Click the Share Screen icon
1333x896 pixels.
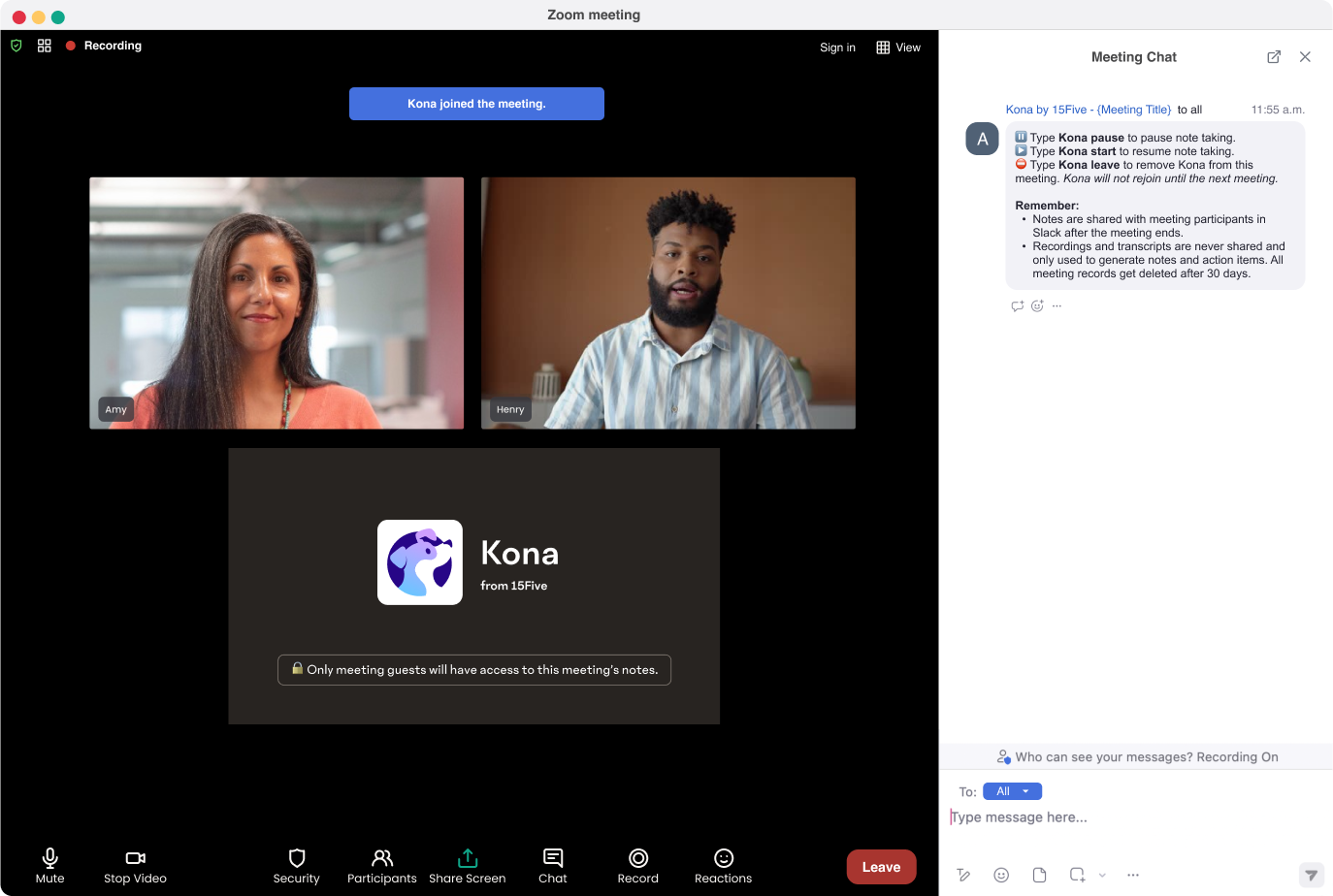pyautogui.click(x=468, y=858)
